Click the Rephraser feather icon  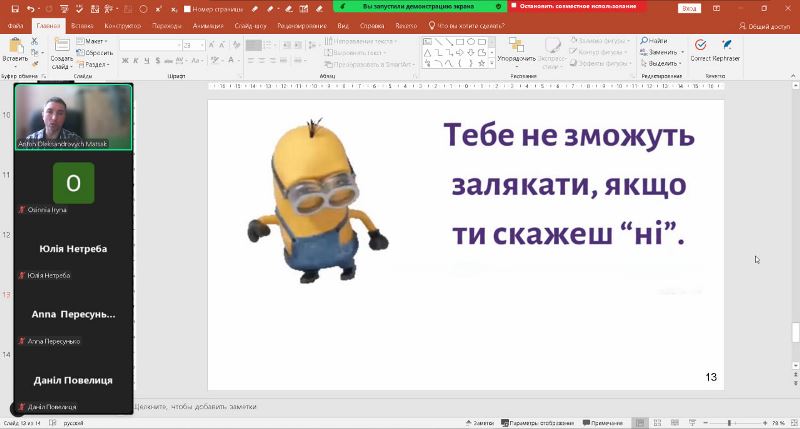(727, 45)
